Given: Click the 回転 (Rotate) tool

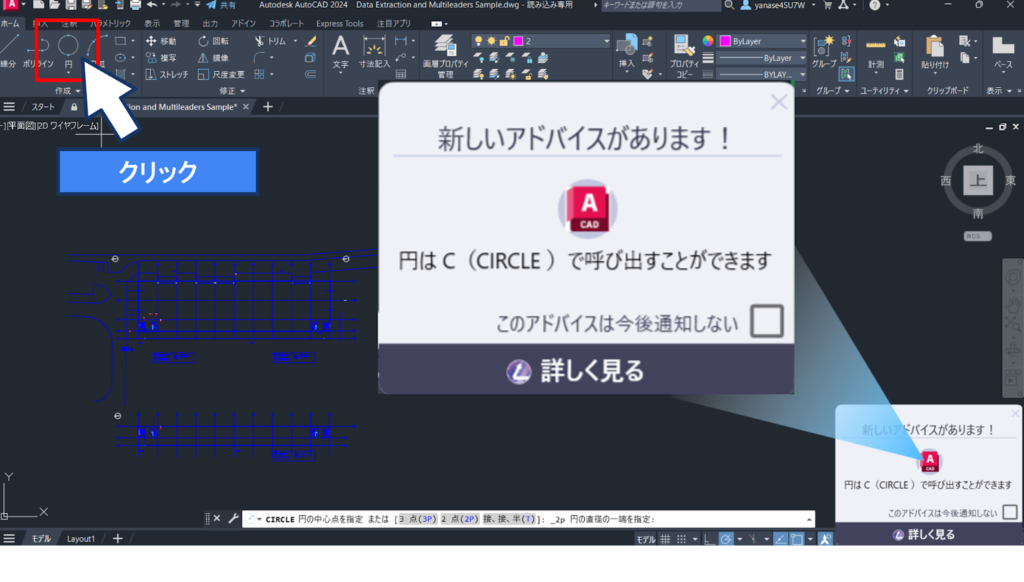Looking at the screenshot, I should pos(214,41).
